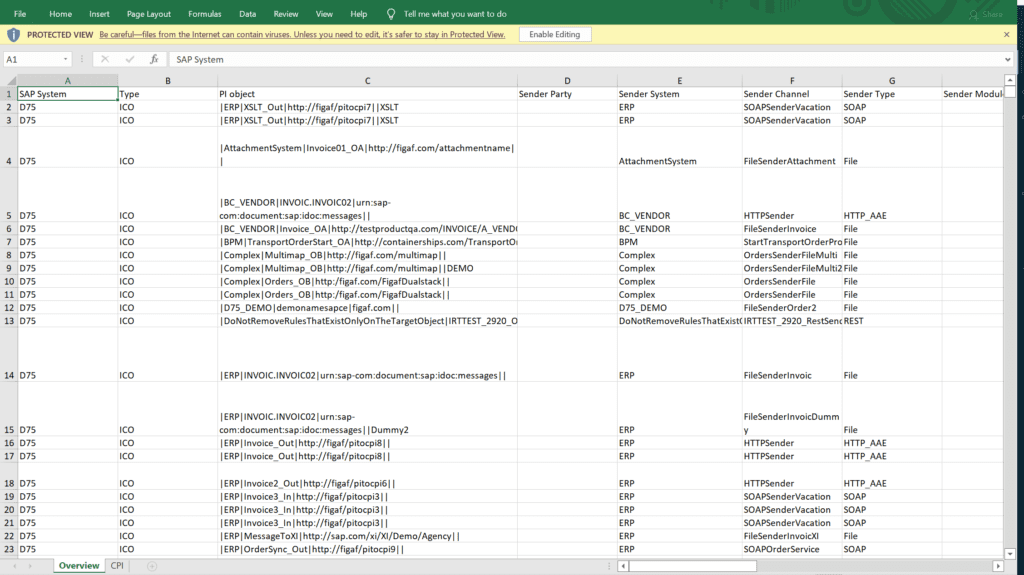Click the horizontal scrollbar left arrow
This screenshot has width=1024, height=575.
point(623,566)
